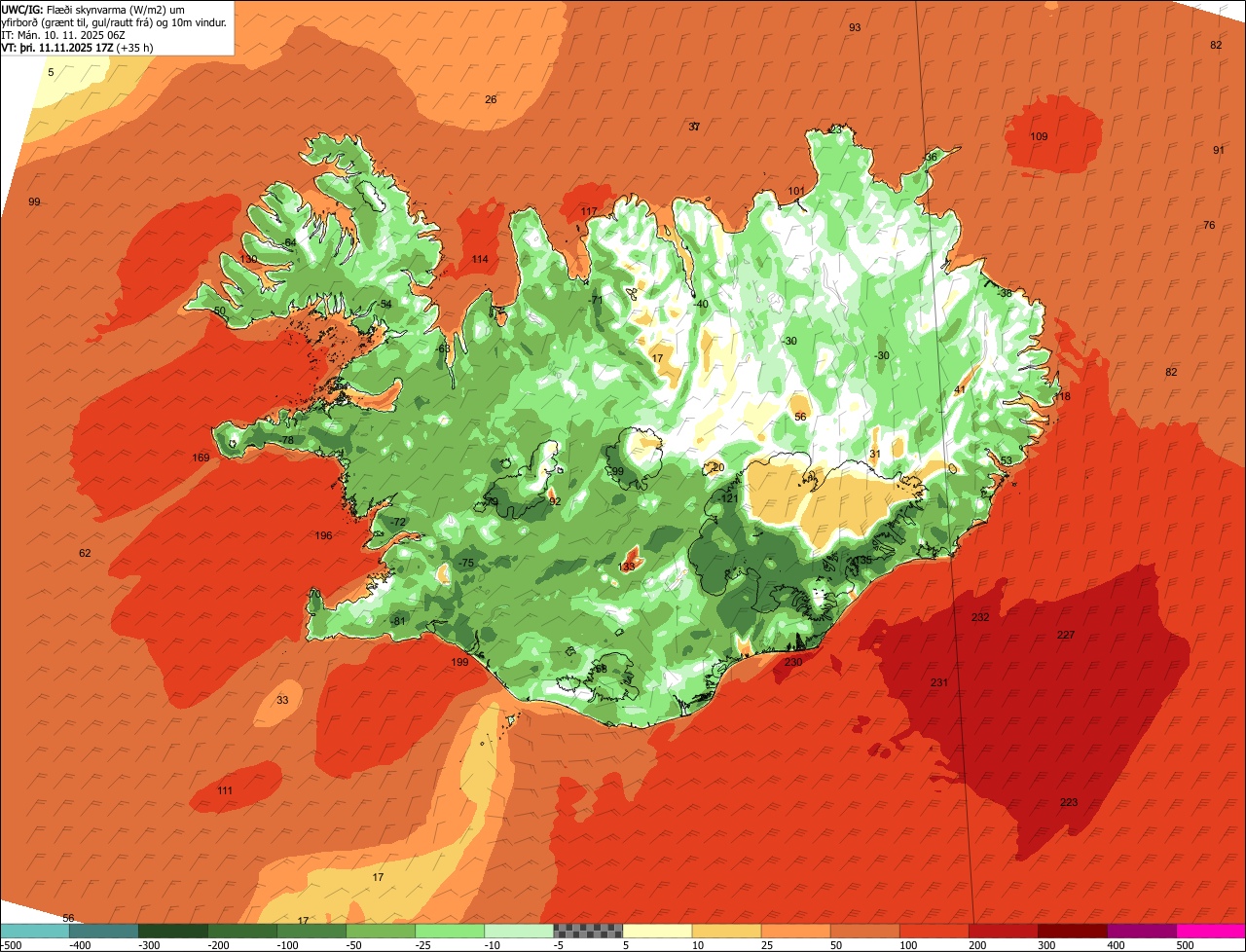Click the -500 to -400 light teal legend swatch
1246x952 pixels.
pos(35,931)
